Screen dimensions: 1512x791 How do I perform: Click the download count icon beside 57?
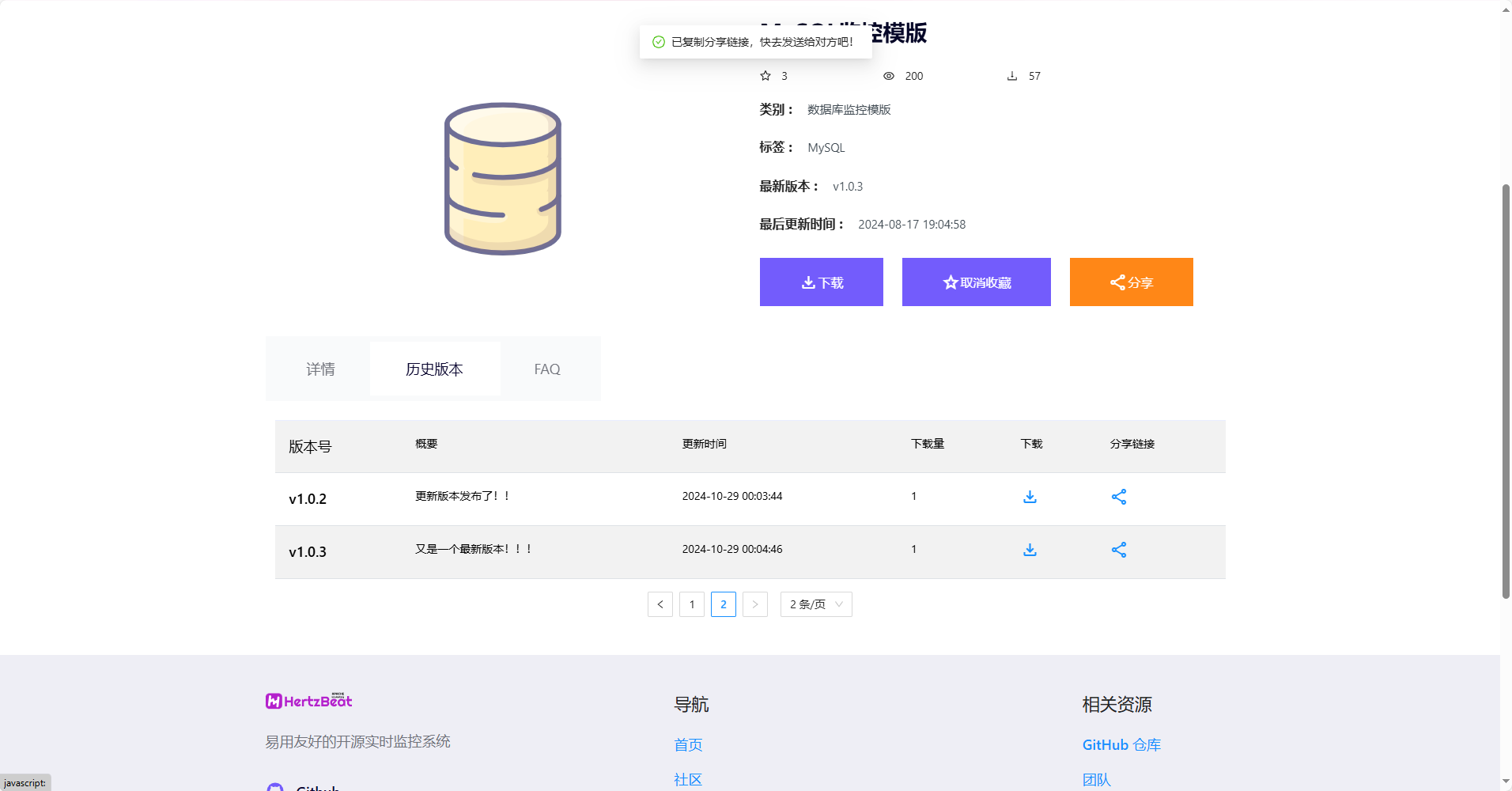[1012, 76]
